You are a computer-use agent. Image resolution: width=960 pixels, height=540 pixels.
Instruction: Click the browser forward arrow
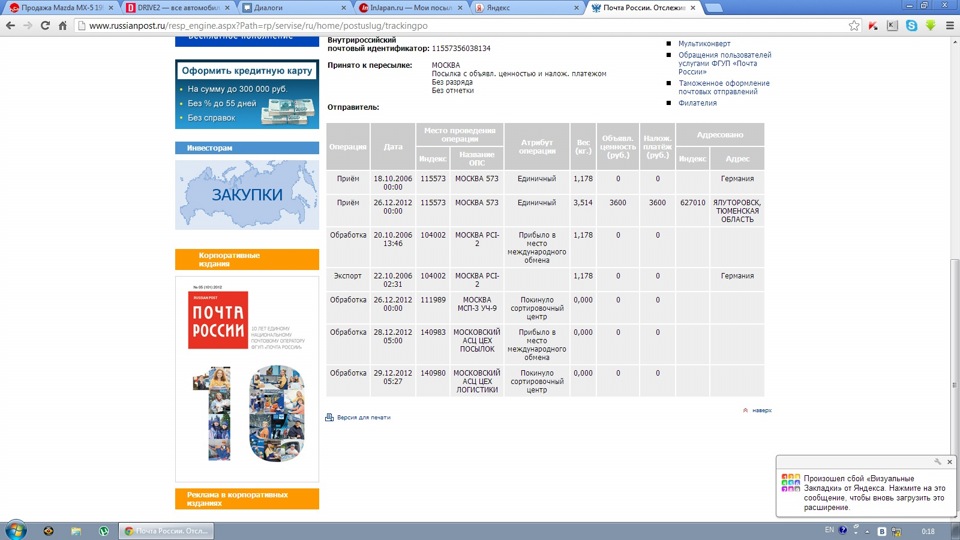[x=28, y=26]
